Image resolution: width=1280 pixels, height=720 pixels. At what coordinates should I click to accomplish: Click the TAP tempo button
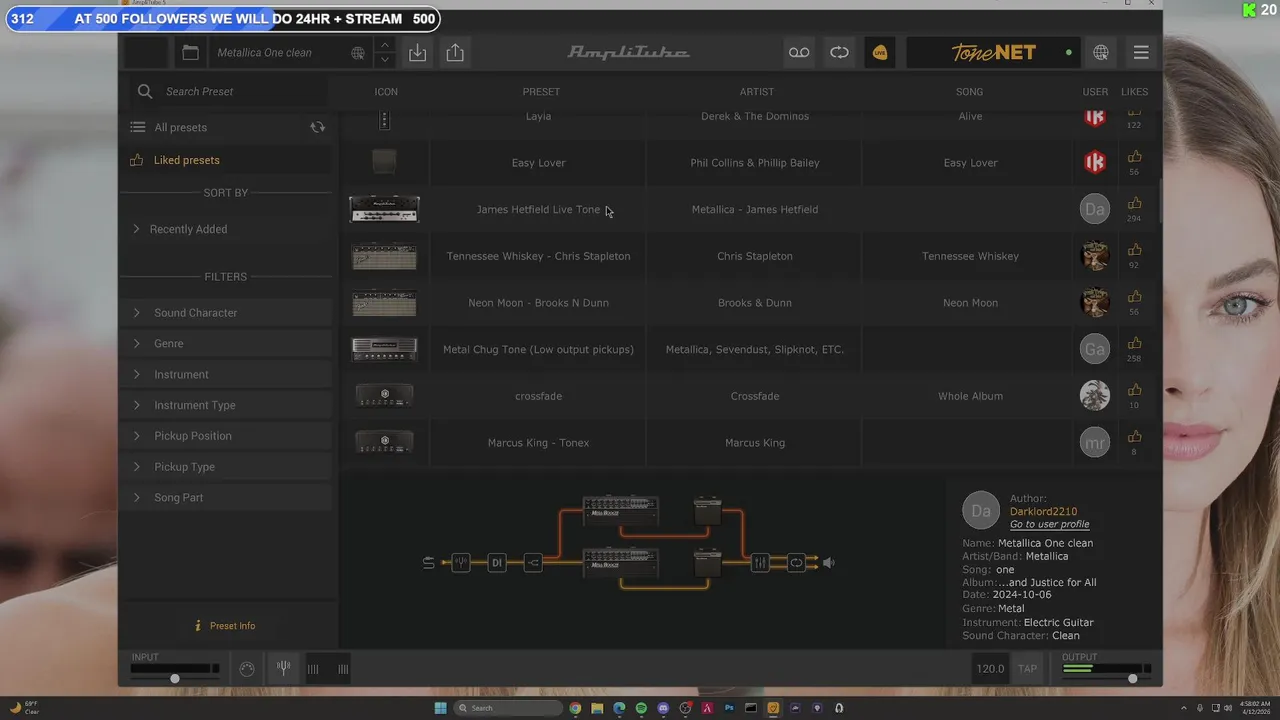click(1027, 669)
